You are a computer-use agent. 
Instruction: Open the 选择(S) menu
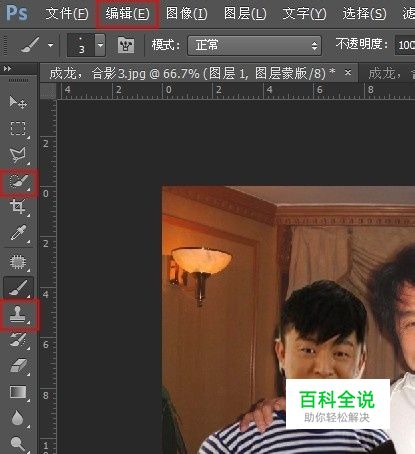coord(364,14)
